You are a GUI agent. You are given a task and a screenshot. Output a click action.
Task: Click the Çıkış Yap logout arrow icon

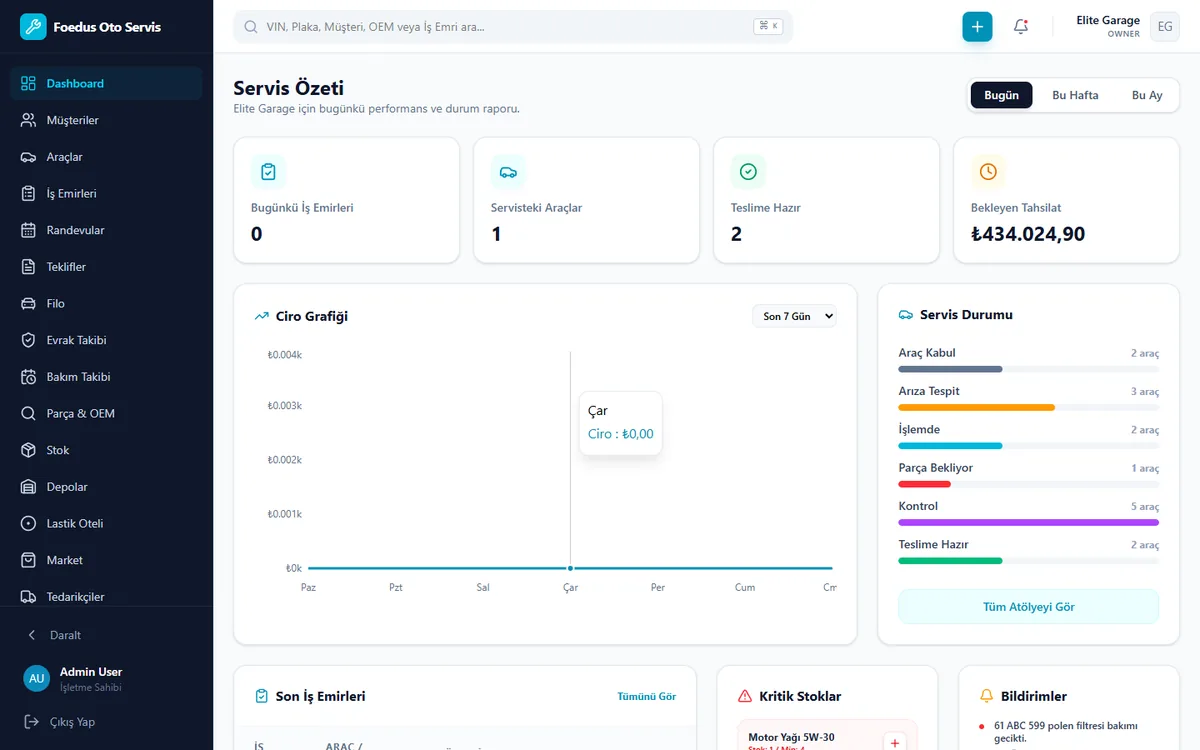point(31,722)
